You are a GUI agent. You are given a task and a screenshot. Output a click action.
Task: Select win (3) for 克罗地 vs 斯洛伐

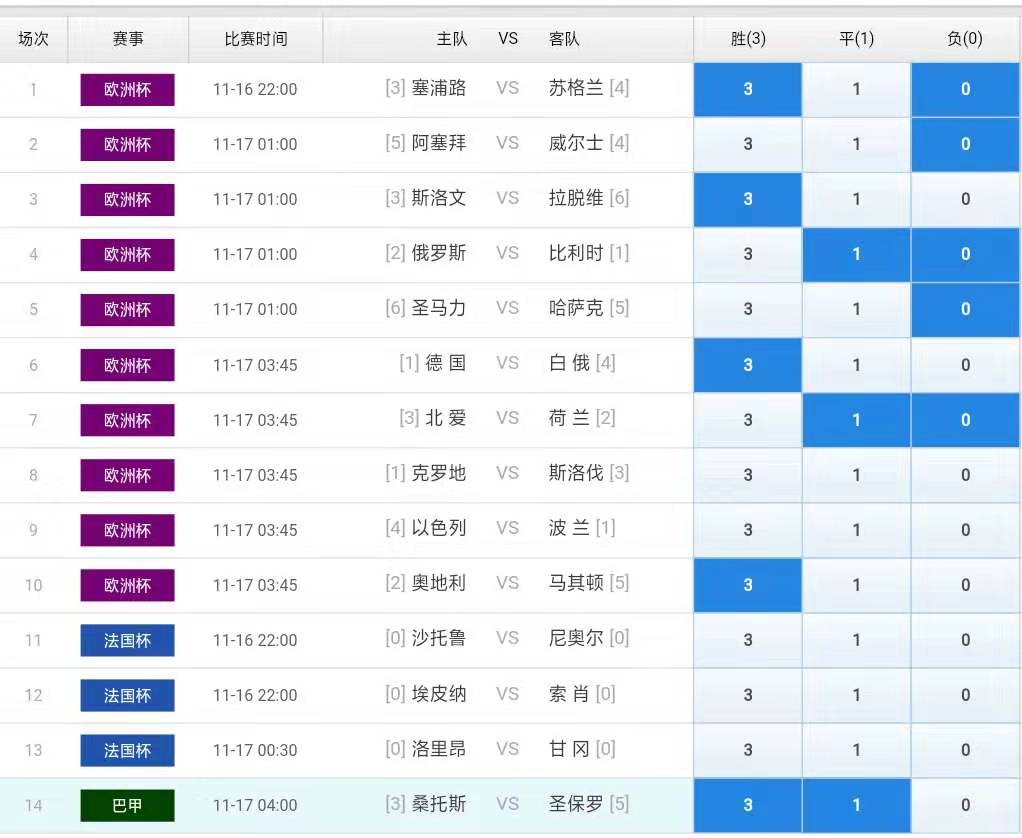[x=748, y=475]
